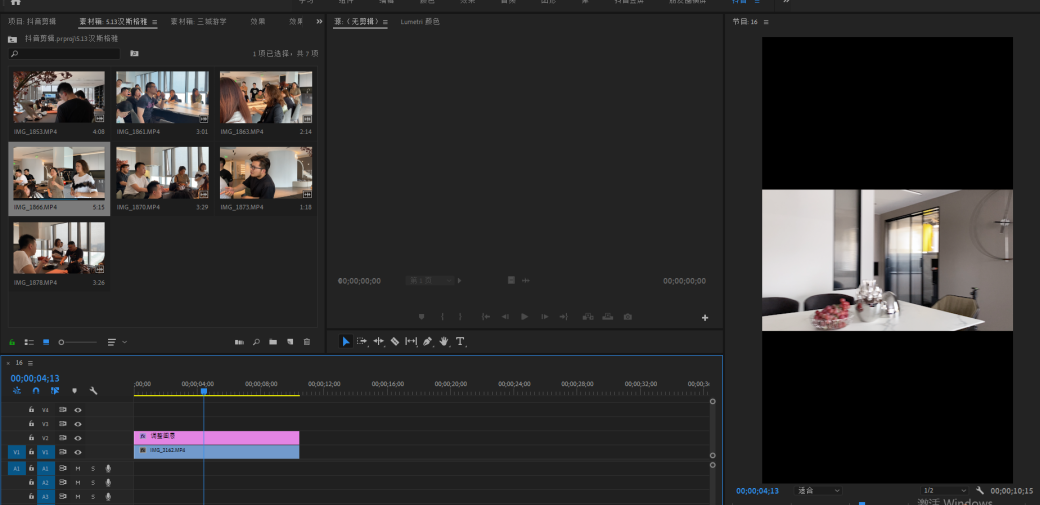This screenshot has height=505, width=1040.
Task: Open the Lumetri 颜色 tab
Action: tap(420, 21)
